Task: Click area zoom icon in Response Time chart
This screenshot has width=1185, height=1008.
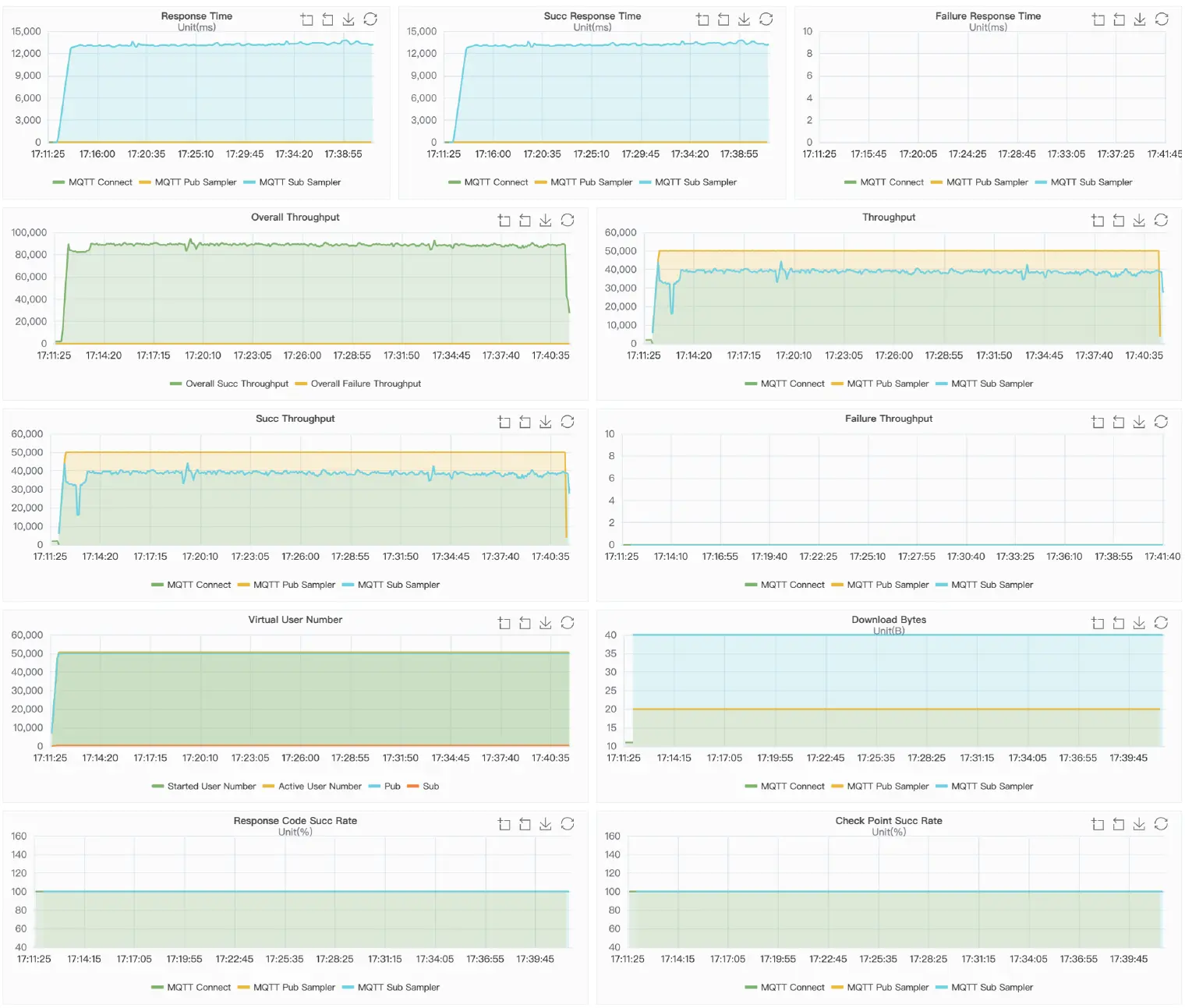Action: point(307,19)
